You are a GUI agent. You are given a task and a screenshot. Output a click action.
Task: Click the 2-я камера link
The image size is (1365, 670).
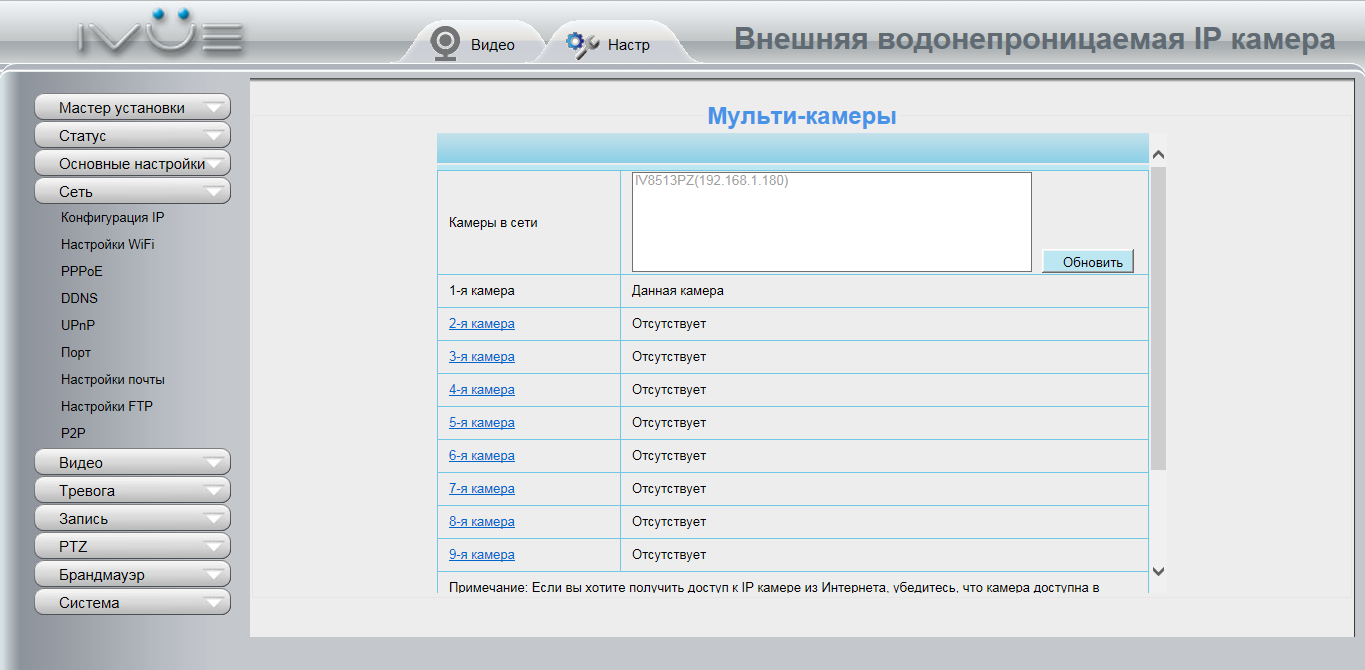(482, 323)
